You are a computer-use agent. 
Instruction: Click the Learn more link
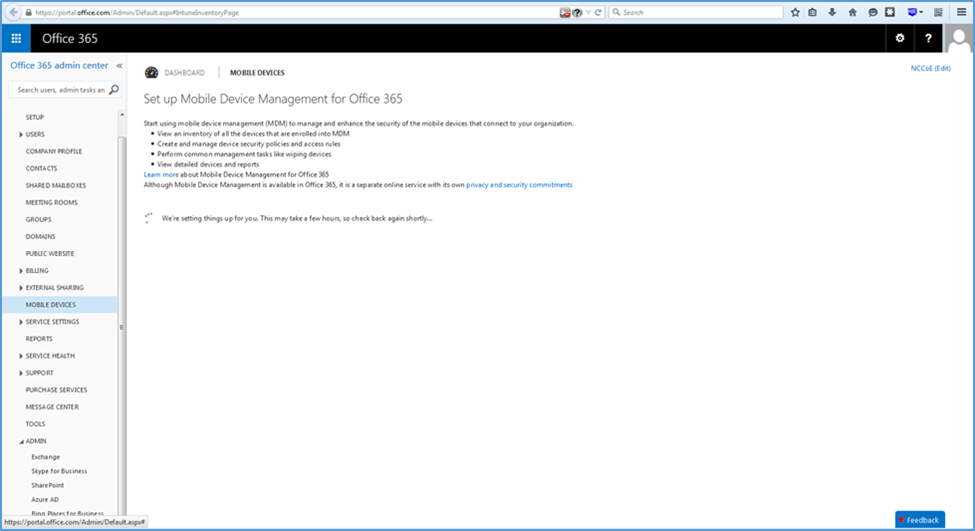pyautogui.click(x=161, y=175)
